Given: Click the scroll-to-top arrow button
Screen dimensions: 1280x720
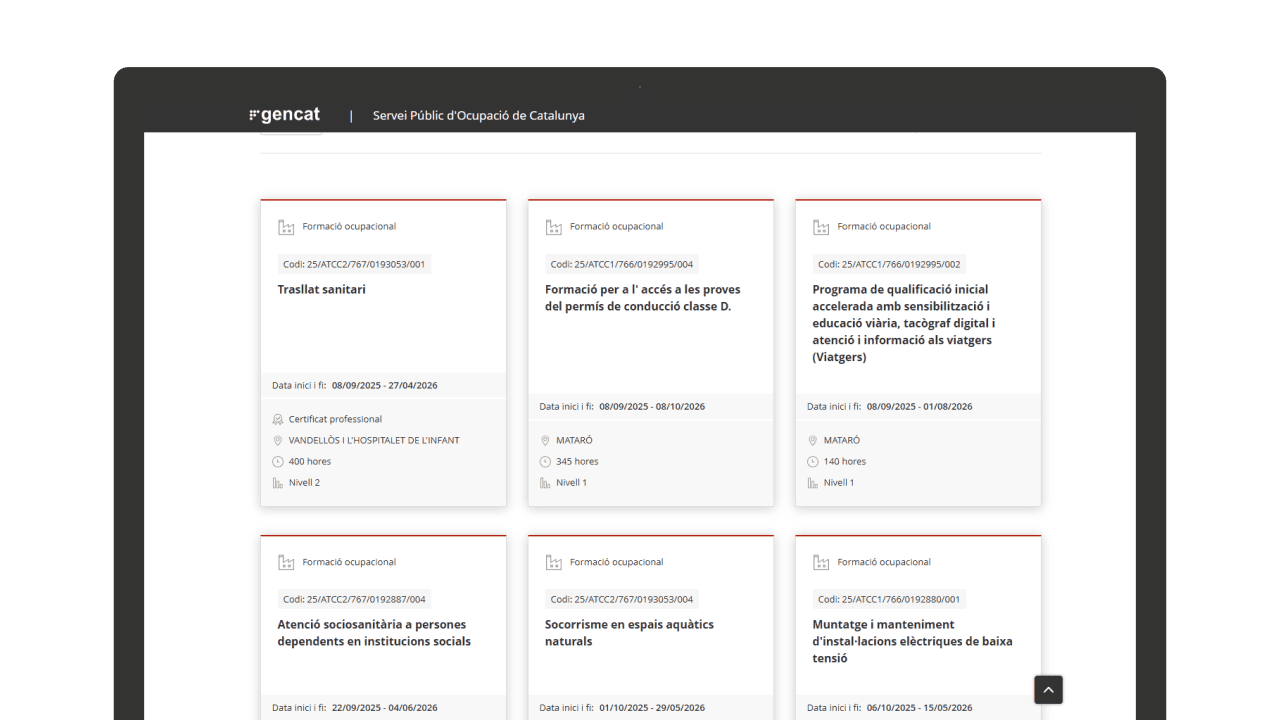Looking at the screenshot, I should [1048, 690].
